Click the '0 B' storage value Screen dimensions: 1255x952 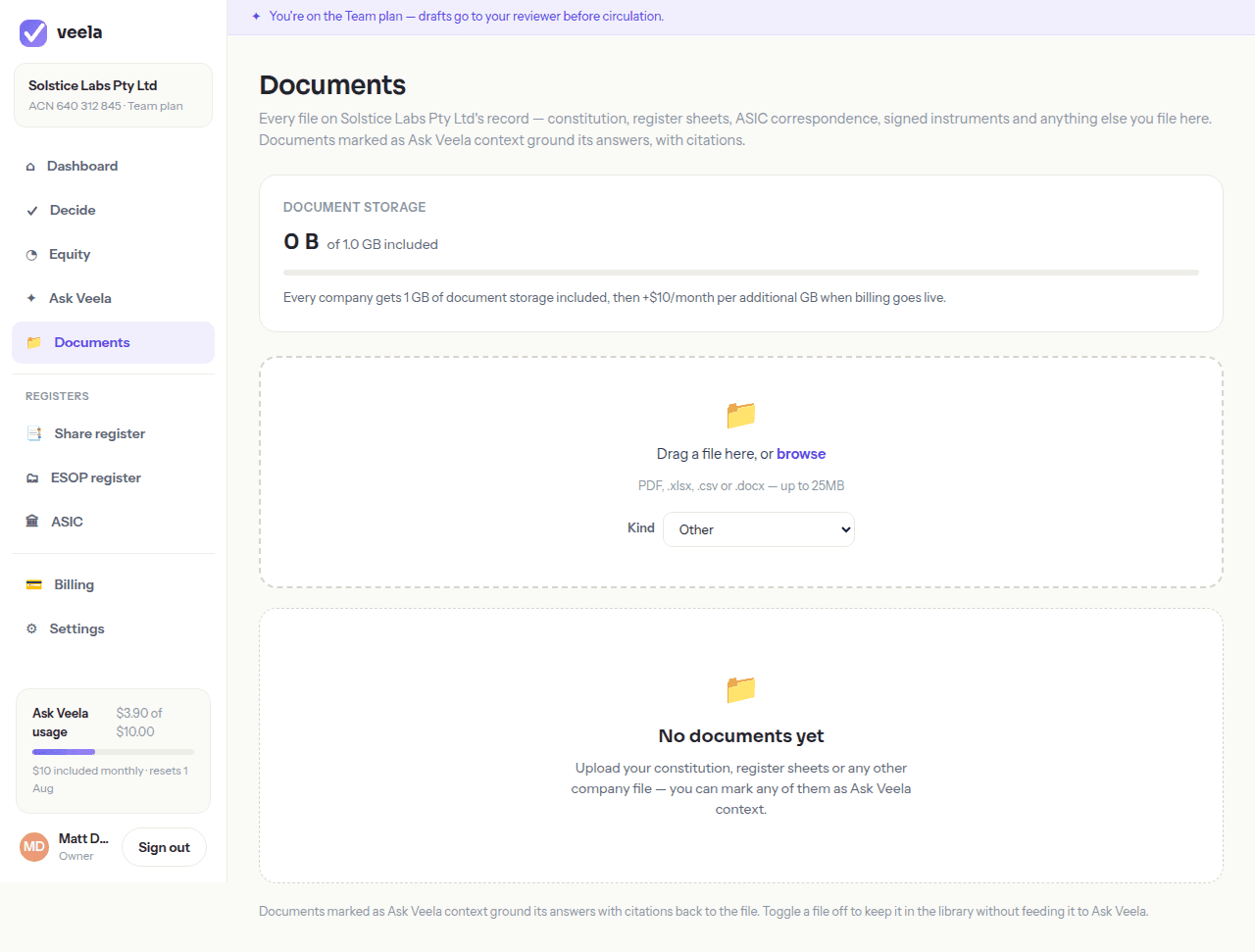pyautogui.click(x=301, y=242)
